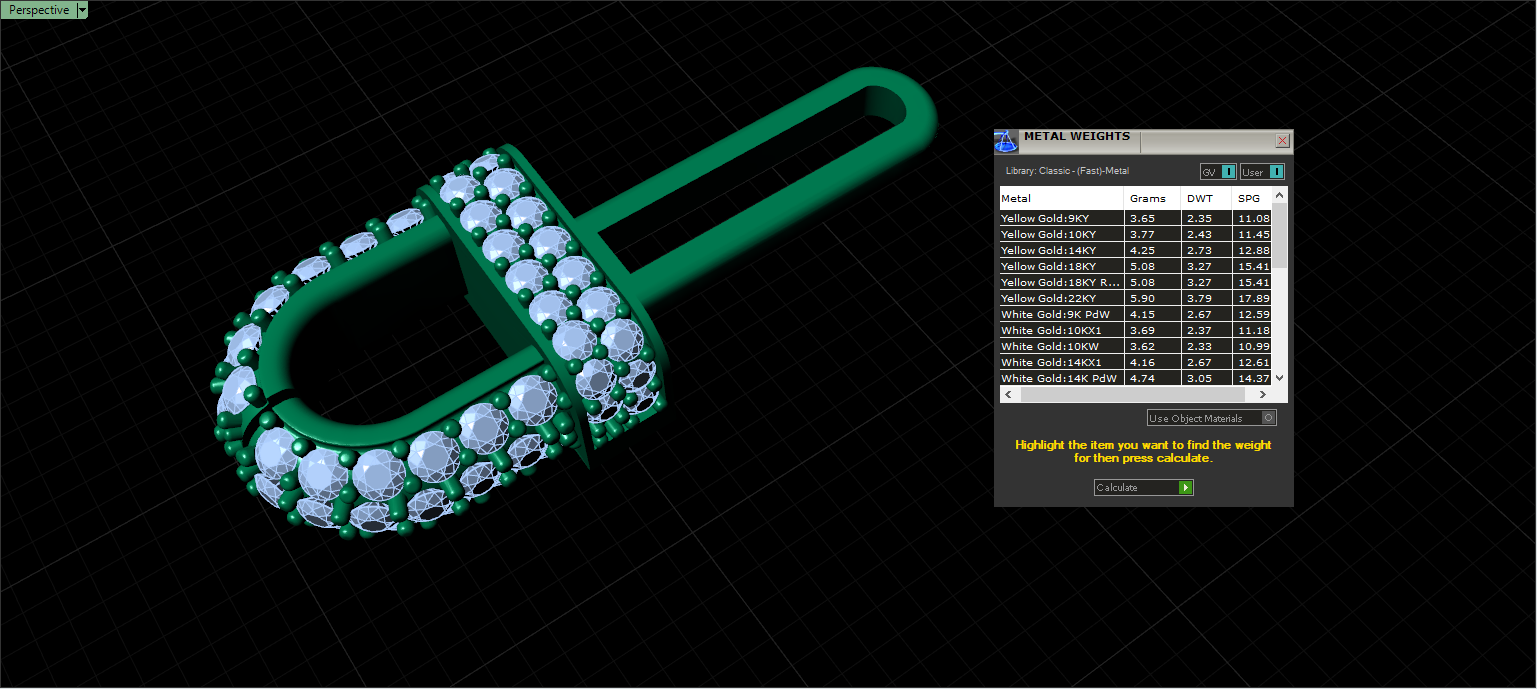Click the METAL WEIGHTS title bar
The height and width of the screenshot is (689, 1537).
point(1146,141)
